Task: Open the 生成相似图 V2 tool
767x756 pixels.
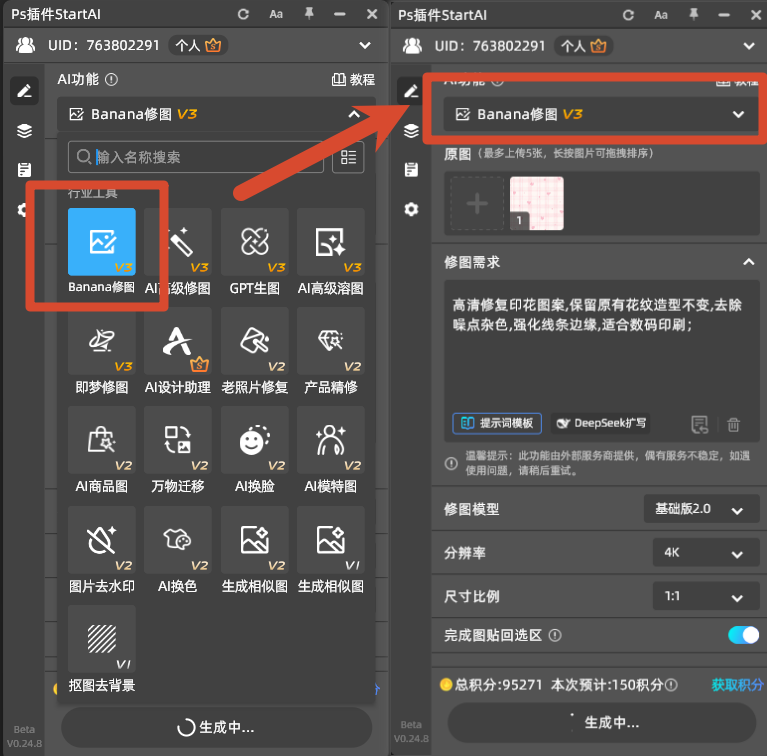Action: [x=254, y=540]
